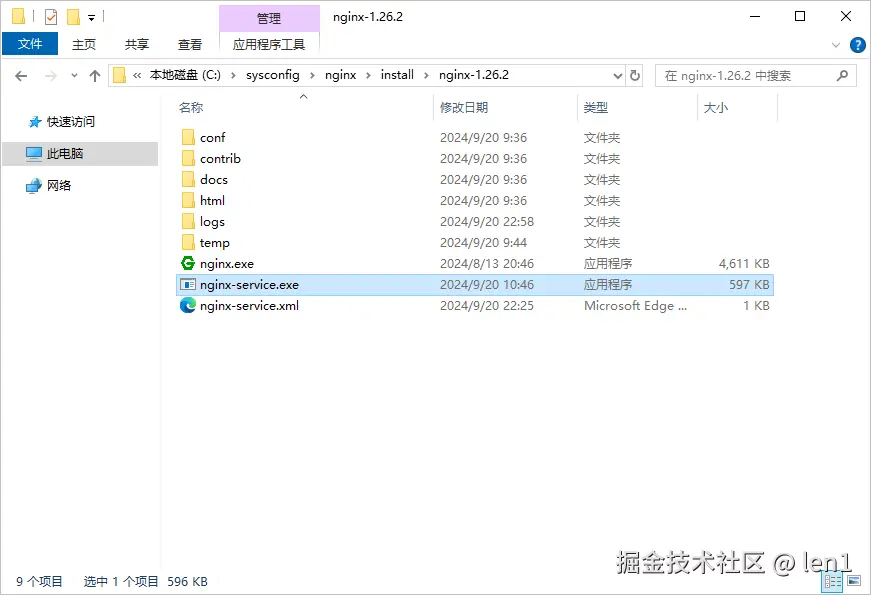The width and height of the screenshot is (871, 595).
Task: Click the properties quick access toolbar icon
Action: [x=51, y=17]
